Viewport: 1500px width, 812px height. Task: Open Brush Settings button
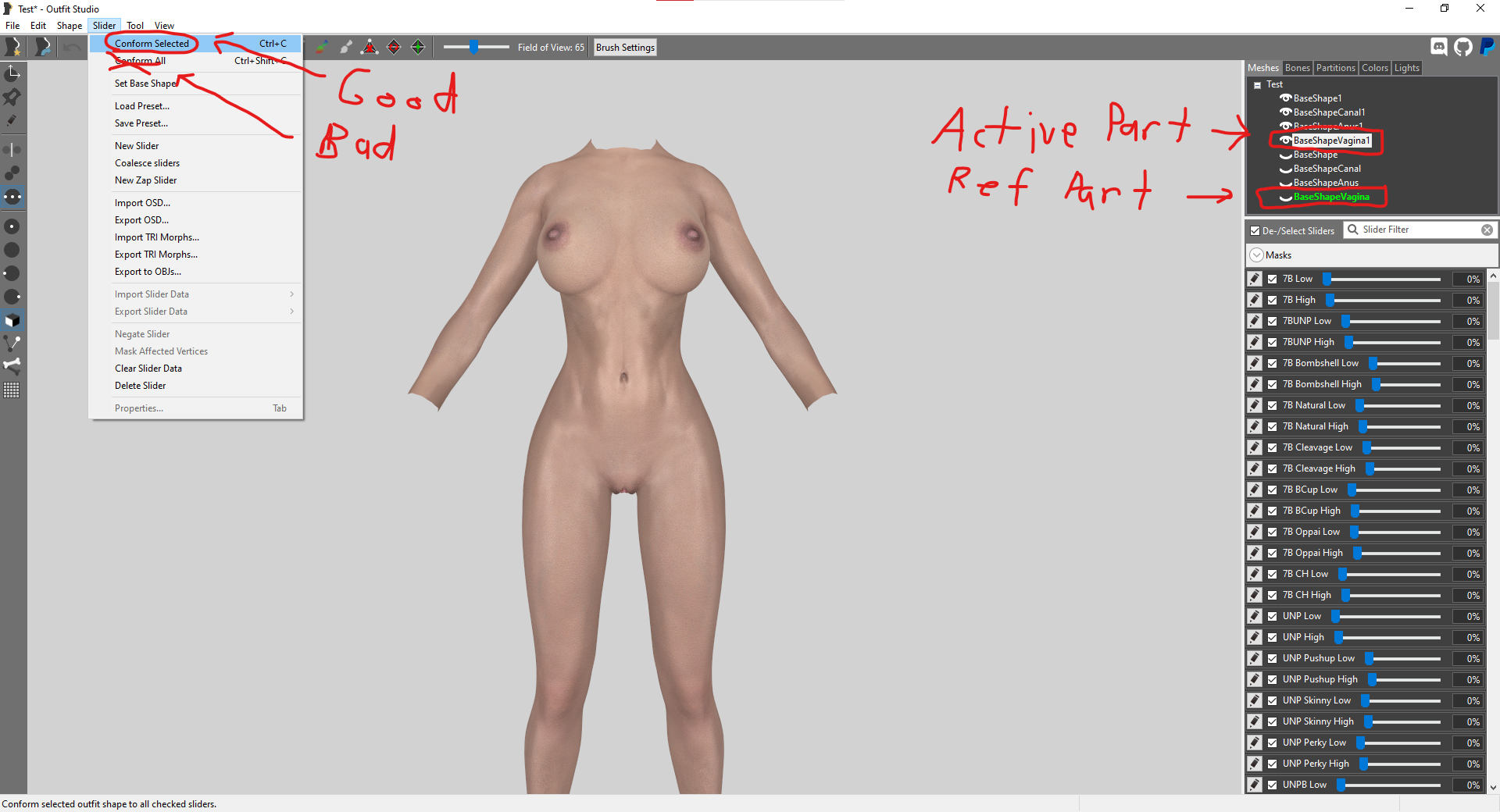[x=625, y=48]
